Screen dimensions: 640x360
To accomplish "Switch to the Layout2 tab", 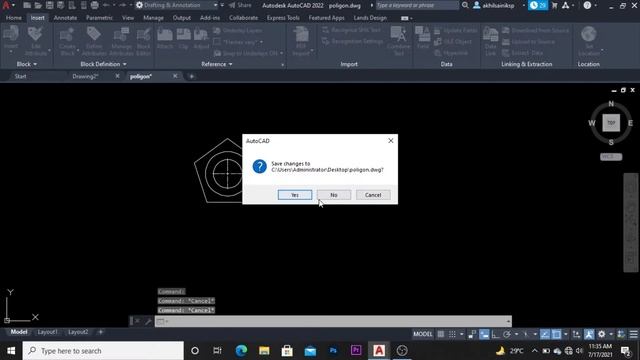I will 78,332.
